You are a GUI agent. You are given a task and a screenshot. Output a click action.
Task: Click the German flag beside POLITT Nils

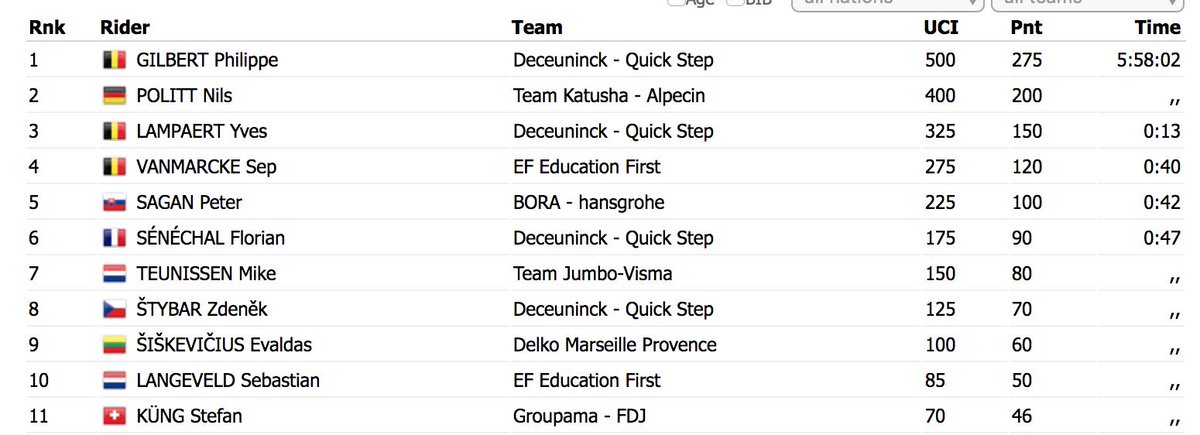point(114,96)
